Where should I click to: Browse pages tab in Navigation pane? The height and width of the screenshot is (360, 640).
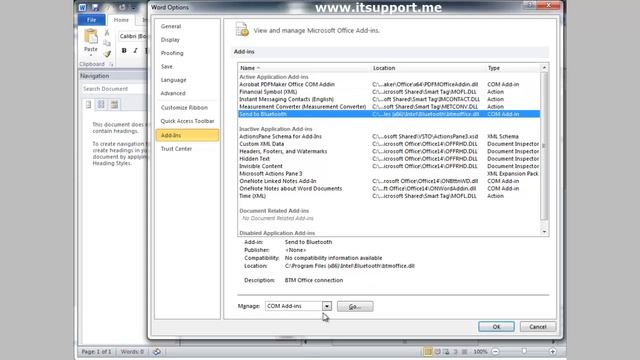tap(101, 104)
